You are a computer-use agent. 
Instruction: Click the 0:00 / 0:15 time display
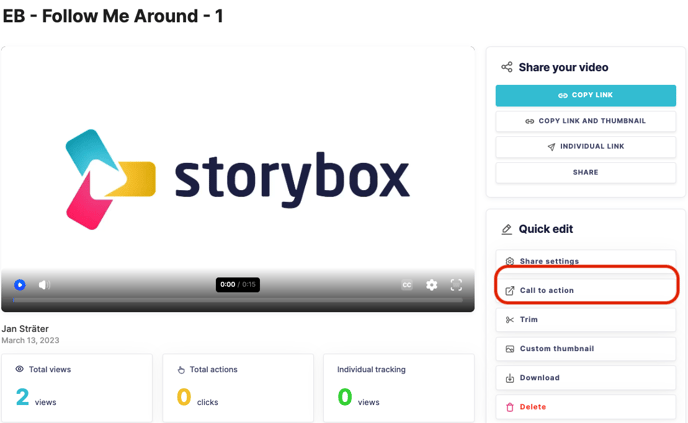[237, 284]
